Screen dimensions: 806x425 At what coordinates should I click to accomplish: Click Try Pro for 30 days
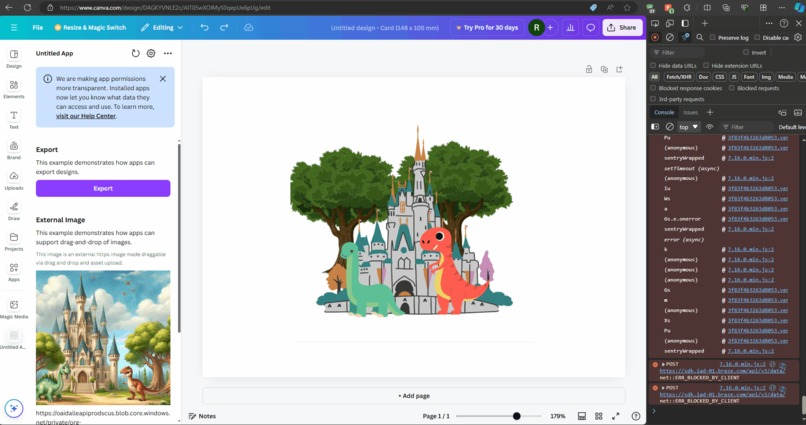point(487,28)
